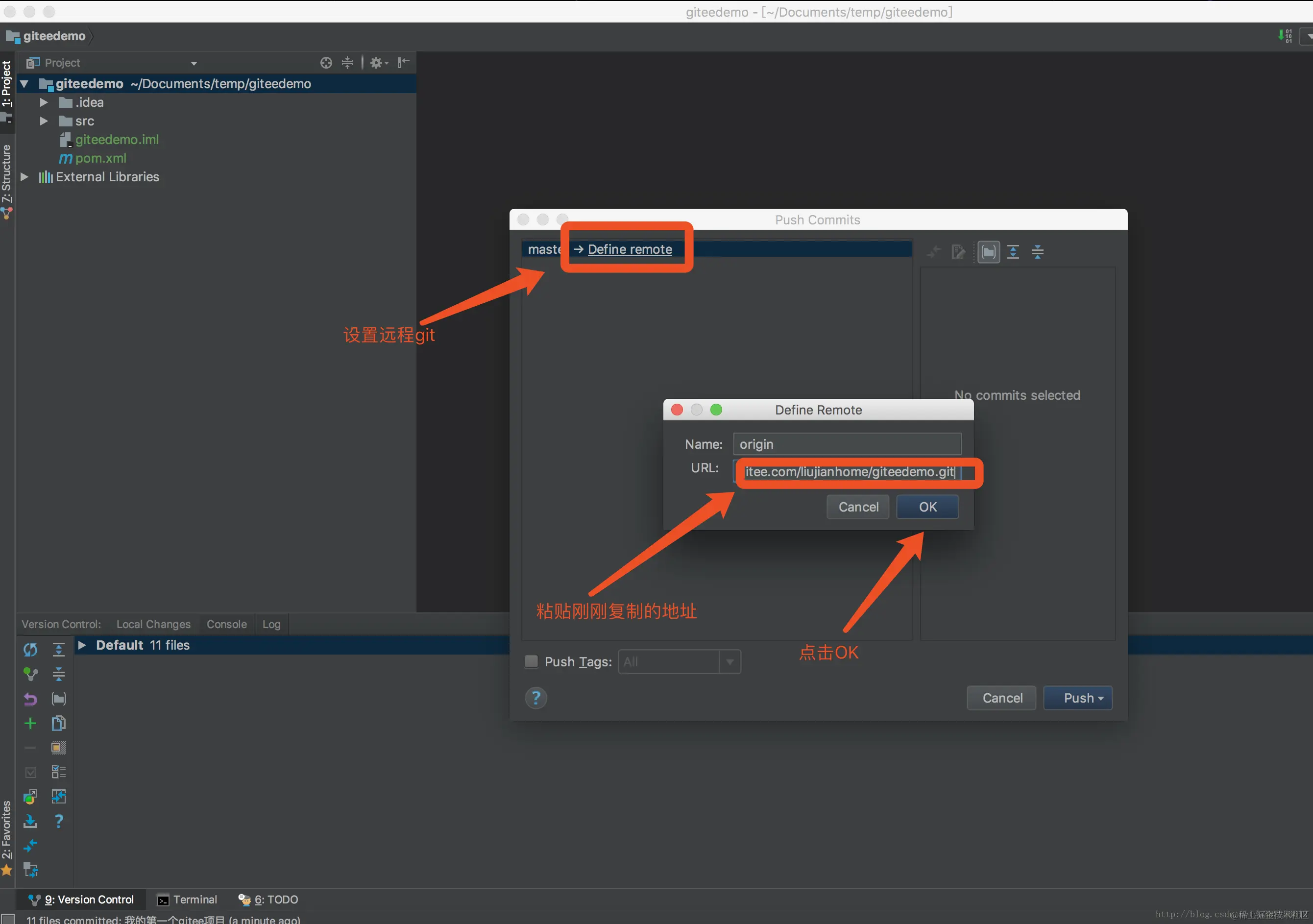Viewport: 1313px width, 924px height.
Task: Click the Project panel settings gear
Action: [x=376, y=63]
